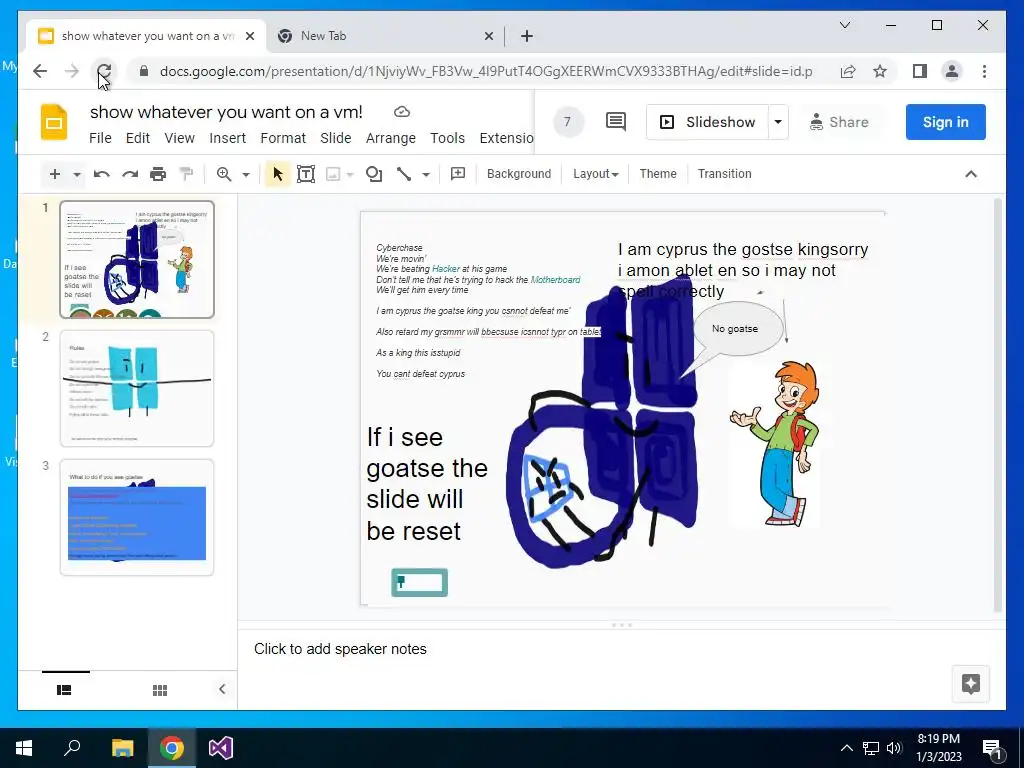Click the insert image icon
The height and width of the screenshot is (768, 1024).
pos(333,174)
